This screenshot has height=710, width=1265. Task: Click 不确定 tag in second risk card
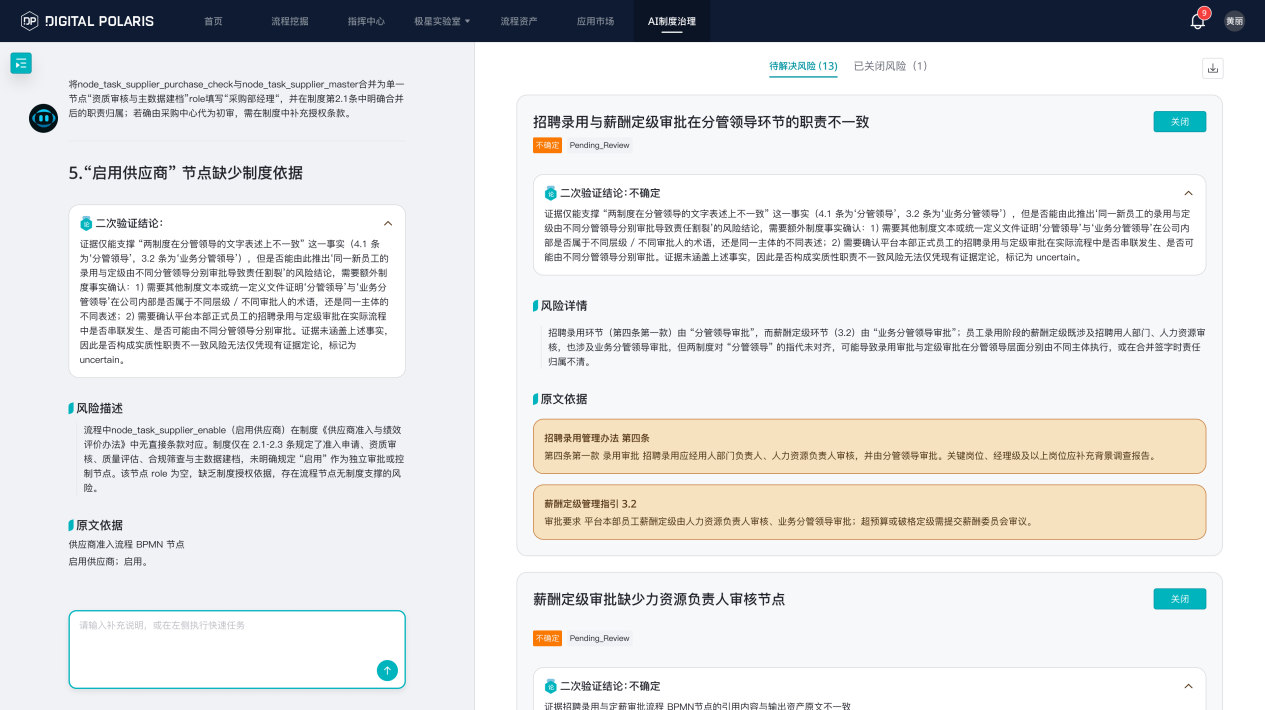(x=547, y=638)
